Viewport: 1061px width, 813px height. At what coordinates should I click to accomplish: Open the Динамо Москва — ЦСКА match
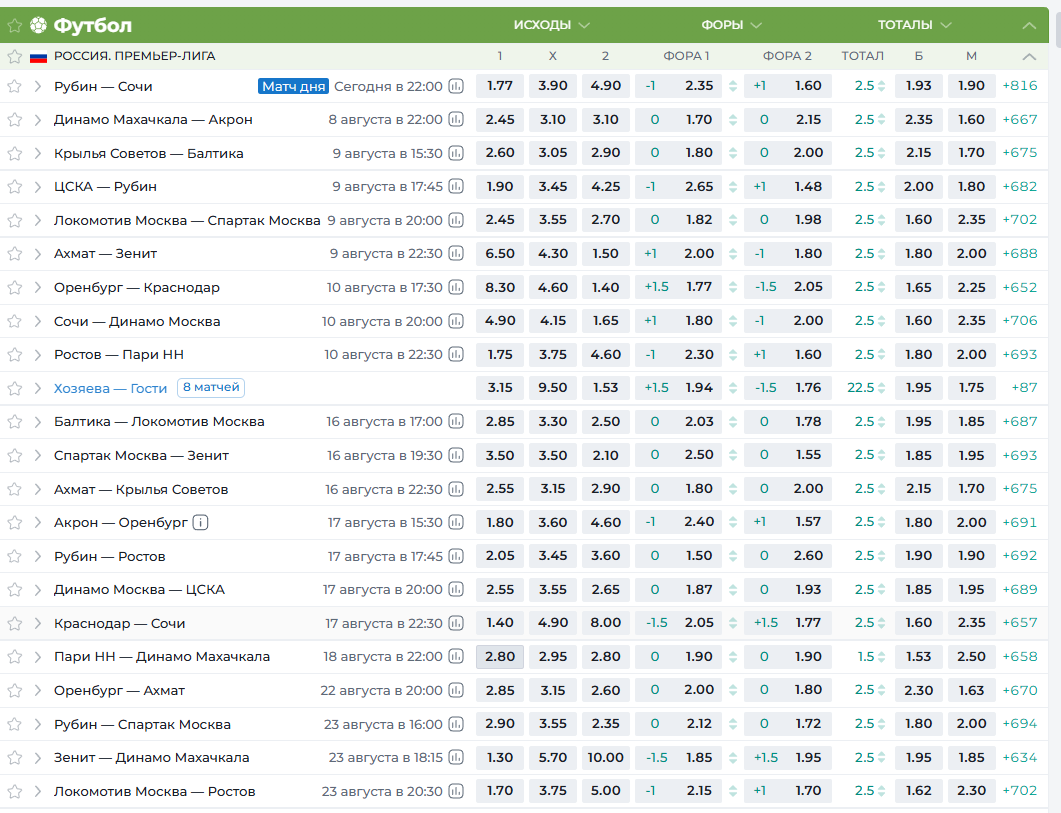(x=139, y=590)
